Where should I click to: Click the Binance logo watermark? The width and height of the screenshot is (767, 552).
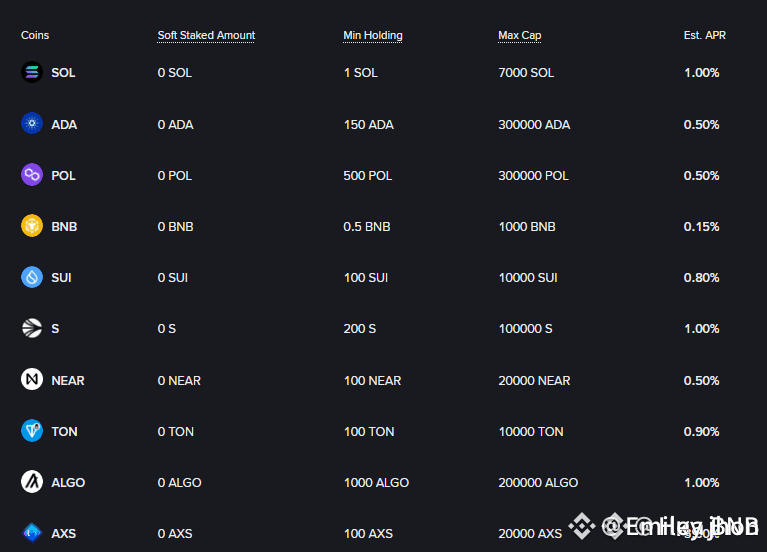tap(582, 526)
